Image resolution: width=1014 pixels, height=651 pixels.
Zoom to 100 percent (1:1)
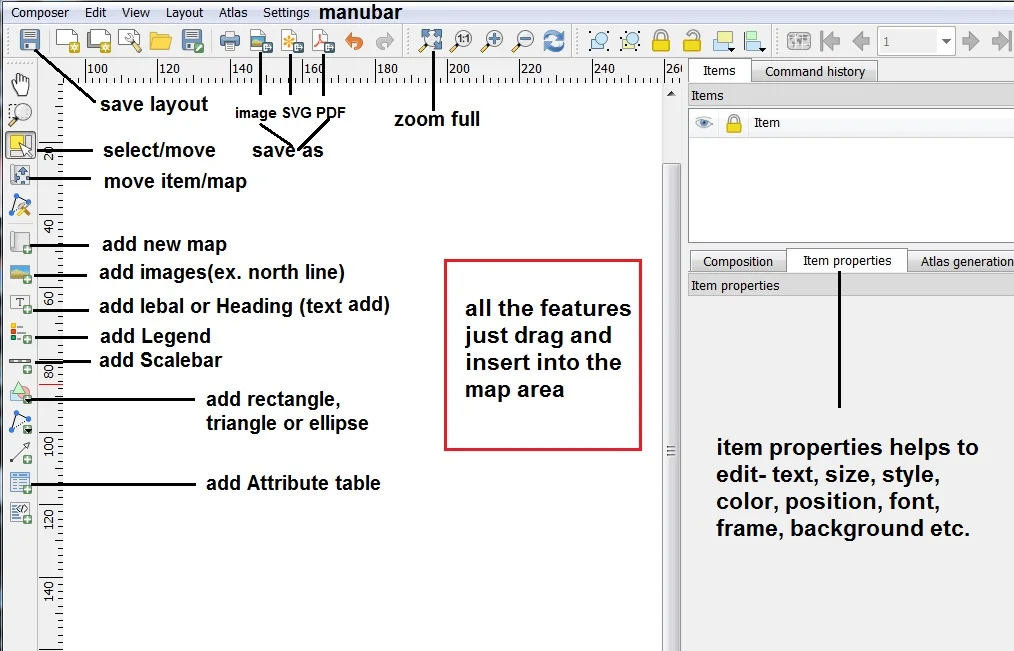(x=462, y=41)
